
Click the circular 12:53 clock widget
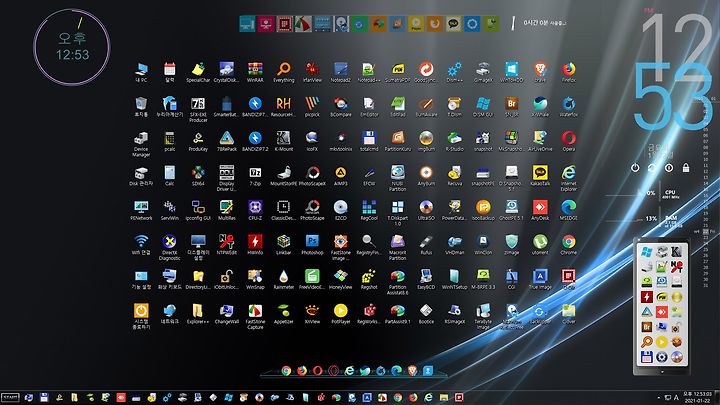coord(72,46)
